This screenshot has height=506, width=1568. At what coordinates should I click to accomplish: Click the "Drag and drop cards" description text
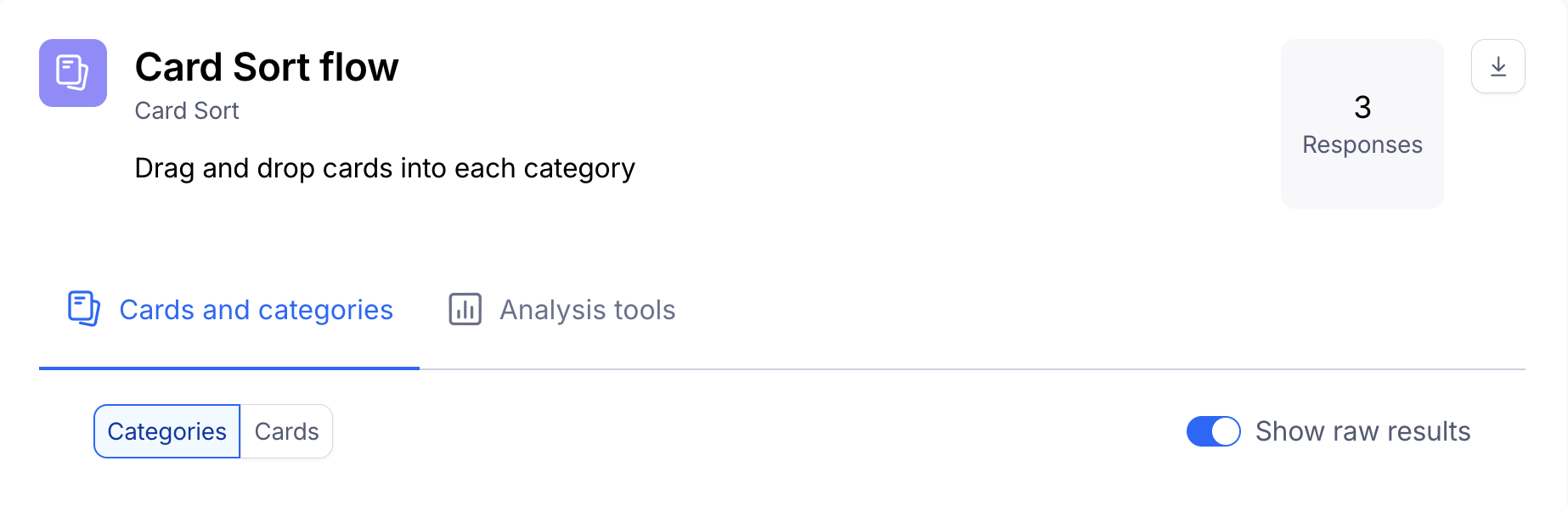tap(384, 168)
